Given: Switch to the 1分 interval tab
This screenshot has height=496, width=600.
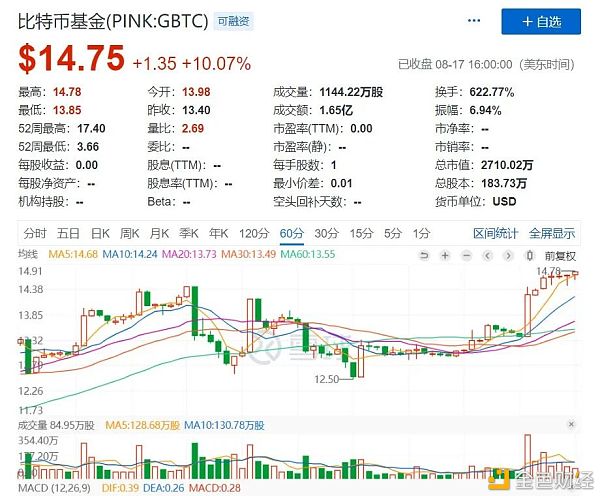Looking at the screenshot, I should click(x=421, y=233).
